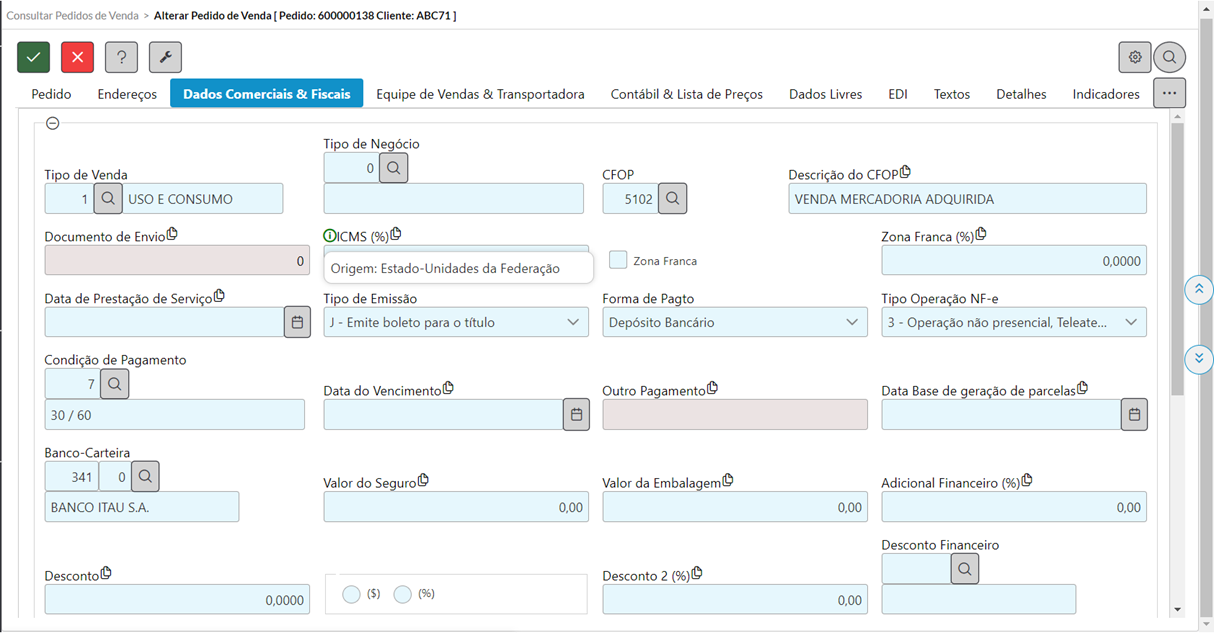This screenshot has height=633, width=1214.
Task: Cancel with the red X button
Action: coord(77,57)
